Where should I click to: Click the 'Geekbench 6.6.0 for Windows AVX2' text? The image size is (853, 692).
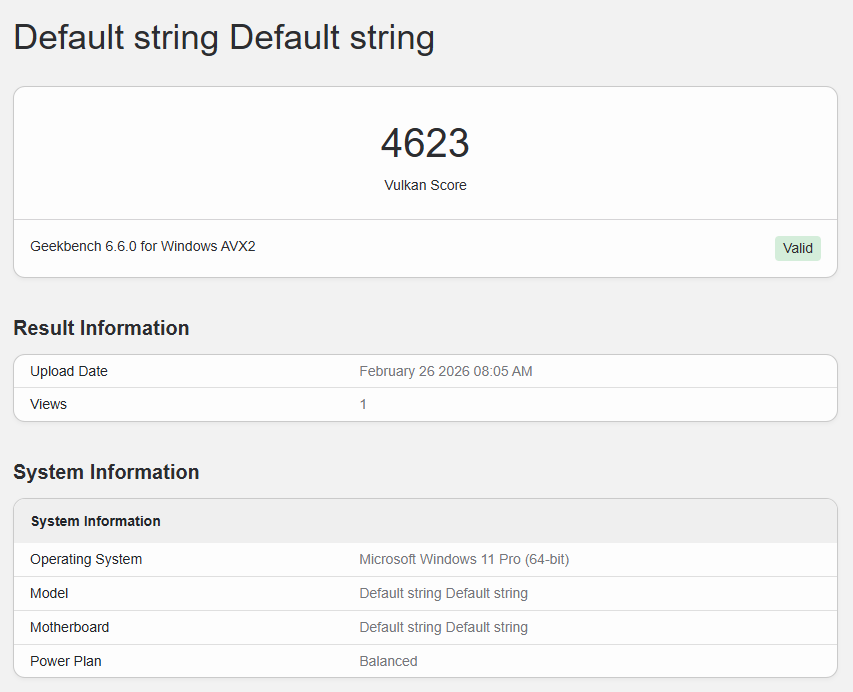click(x=143, y=246)
